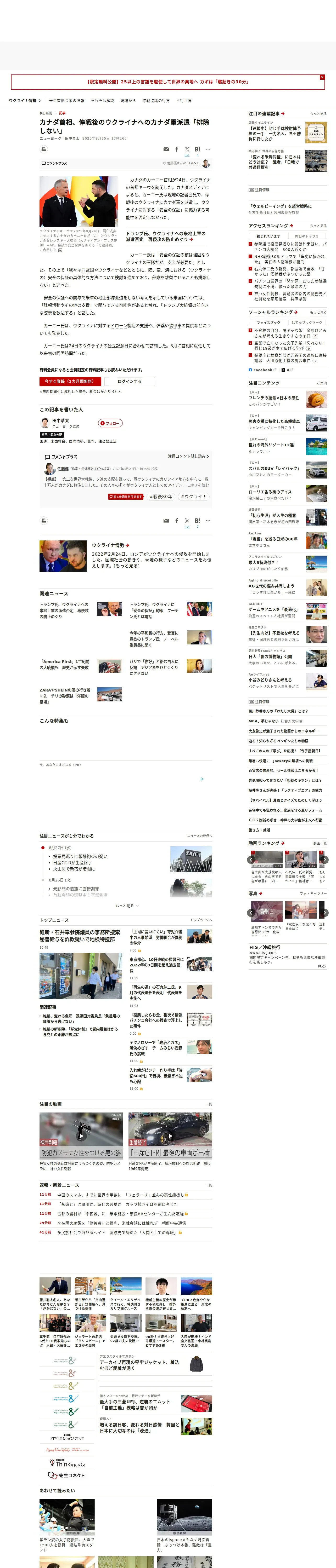Image resolution: width=336 pixels, height=1568 pixels.
Task: Click もっと見る beside 注目の連載記事
Action: tap(318, 114)
